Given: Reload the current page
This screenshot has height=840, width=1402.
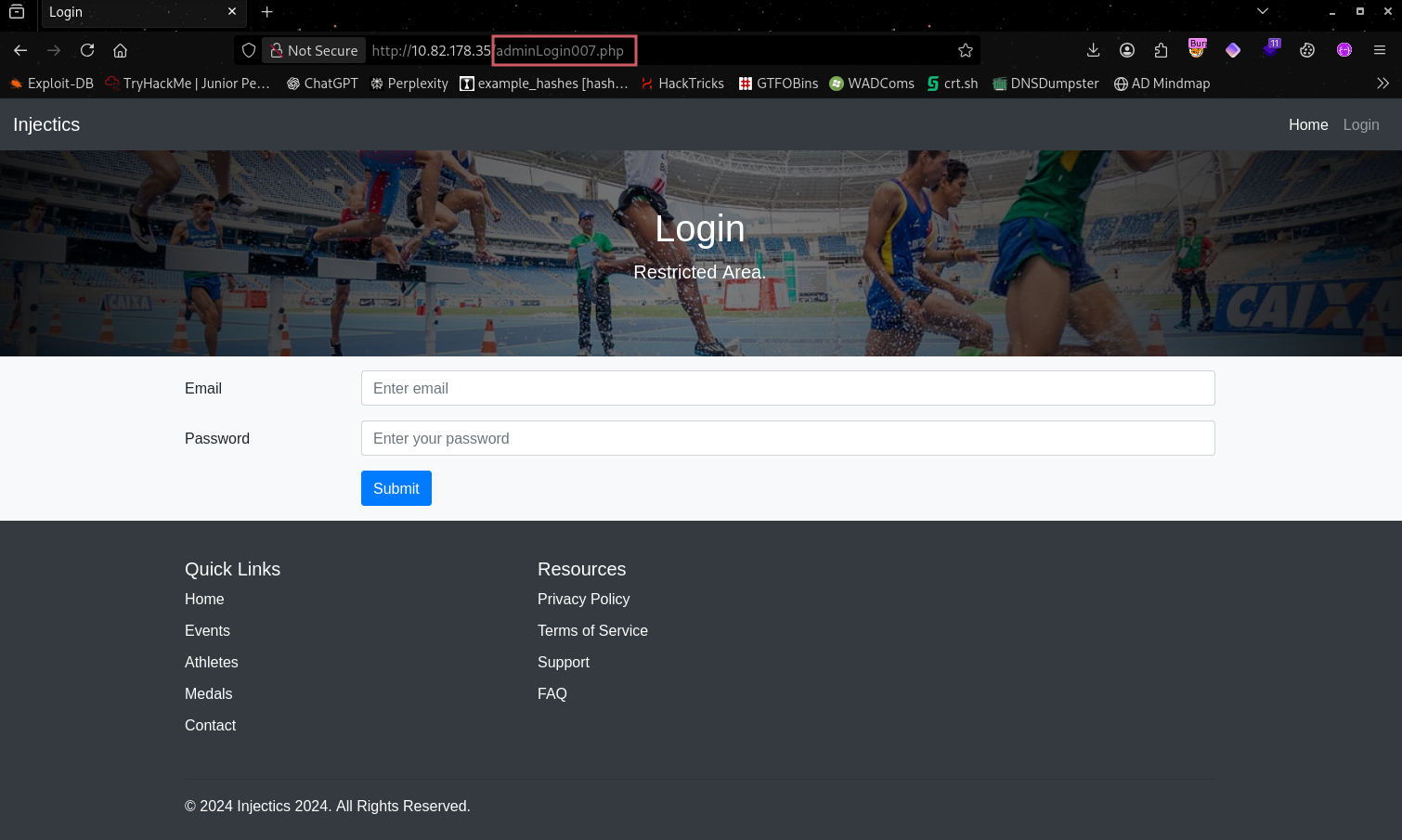Looking at the screenshot, I should (x=87, y=50).
